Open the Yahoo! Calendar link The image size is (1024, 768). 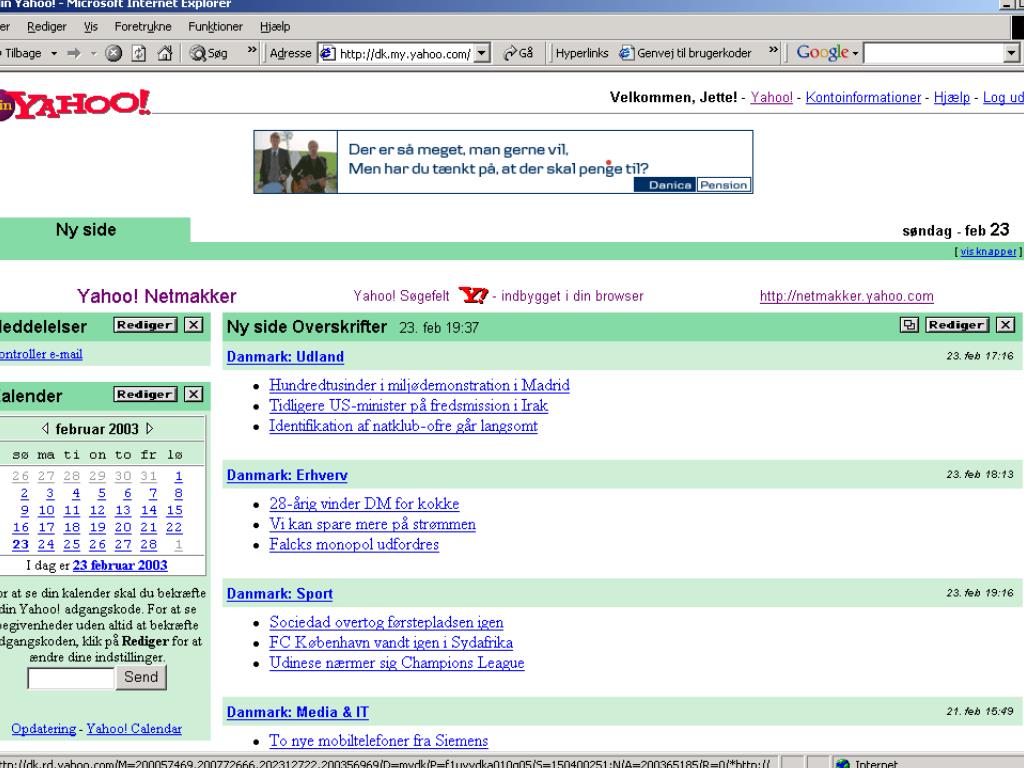point(134,729)
